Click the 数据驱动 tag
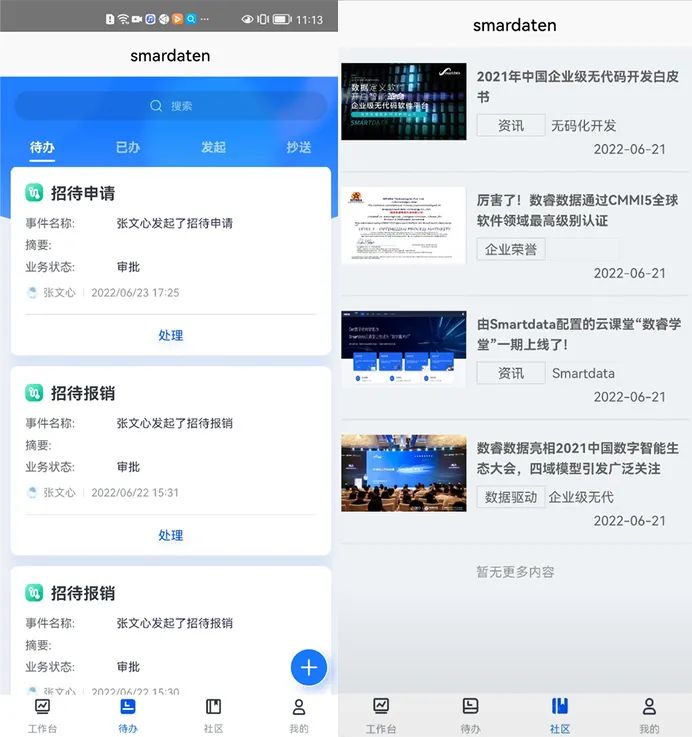This screenshot has width=692, height=737. click(x=511, y=497)
